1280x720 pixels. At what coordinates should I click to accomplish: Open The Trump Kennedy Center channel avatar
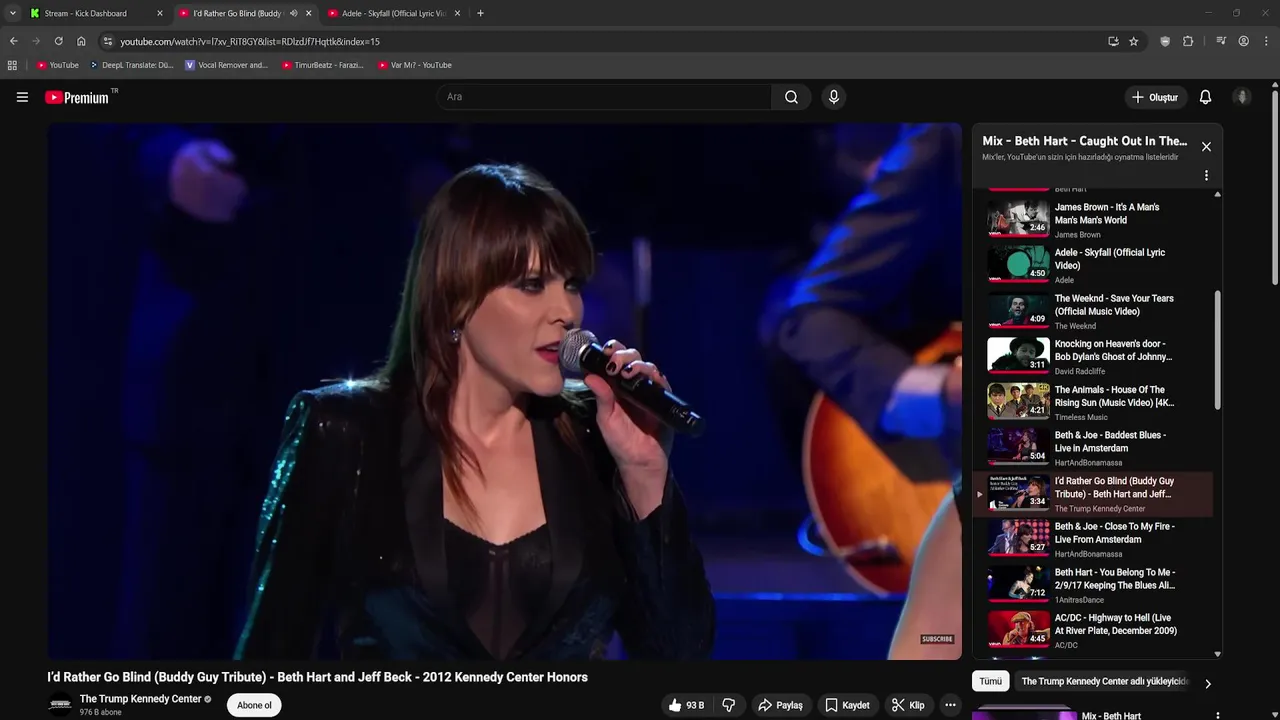61,704
